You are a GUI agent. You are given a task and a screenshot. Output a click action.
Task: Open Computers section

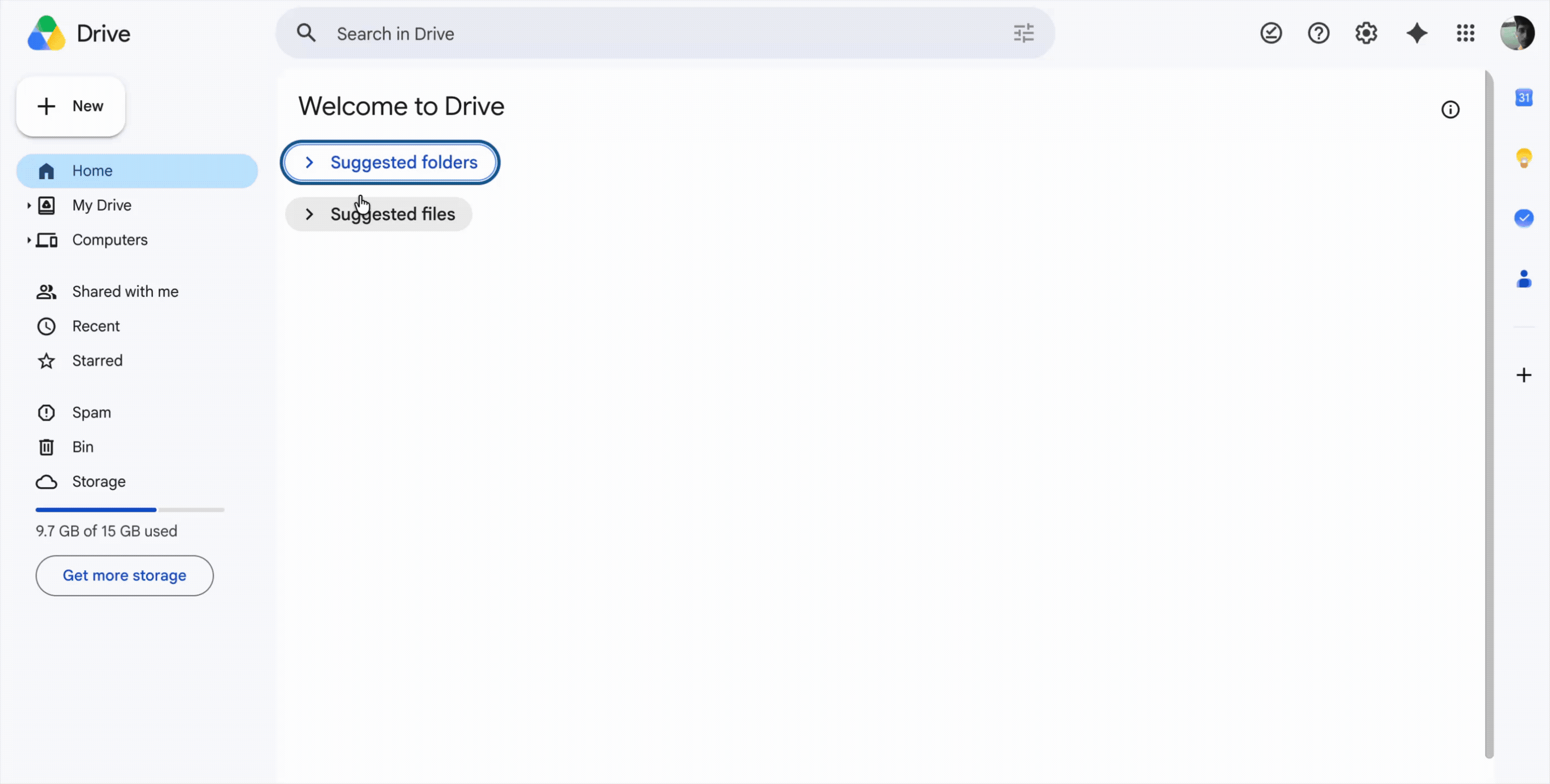click(110, 240)
